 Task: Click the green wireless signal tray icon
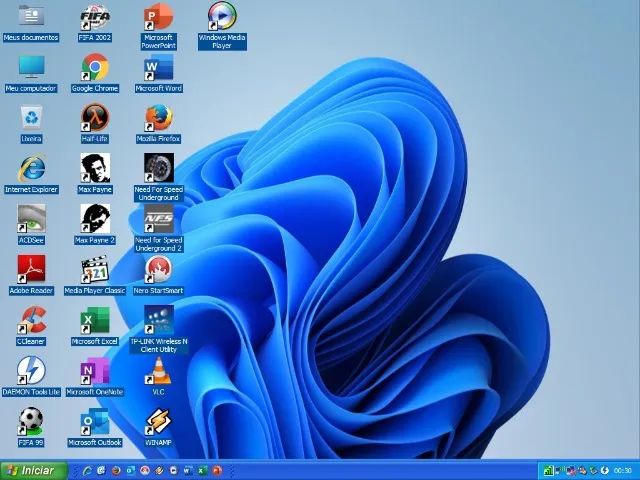tap(549, 471)
